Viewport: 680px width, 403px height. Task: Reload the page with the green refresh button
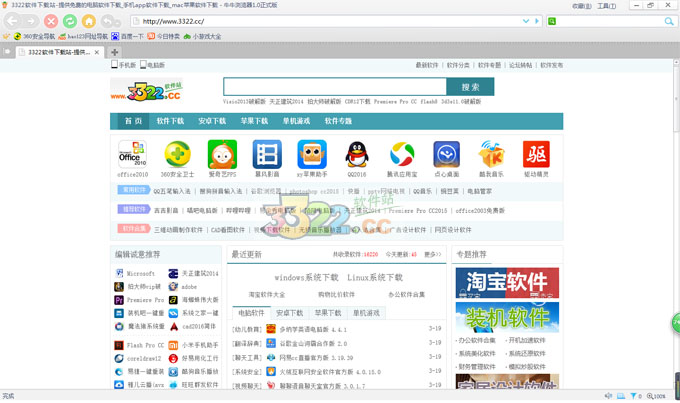point(70,21)
